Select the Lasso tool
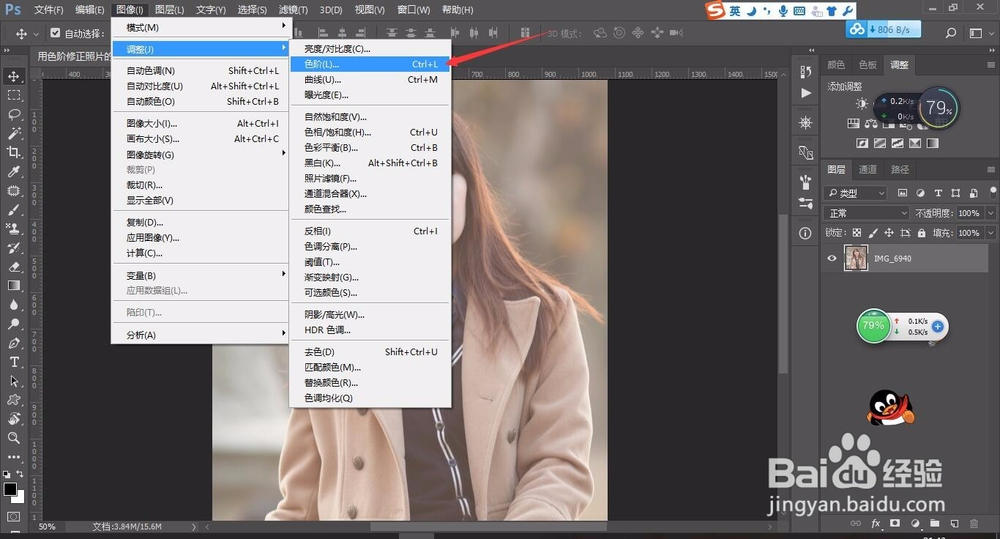This screenshot has height=539, width=1000. coord(13,114)
